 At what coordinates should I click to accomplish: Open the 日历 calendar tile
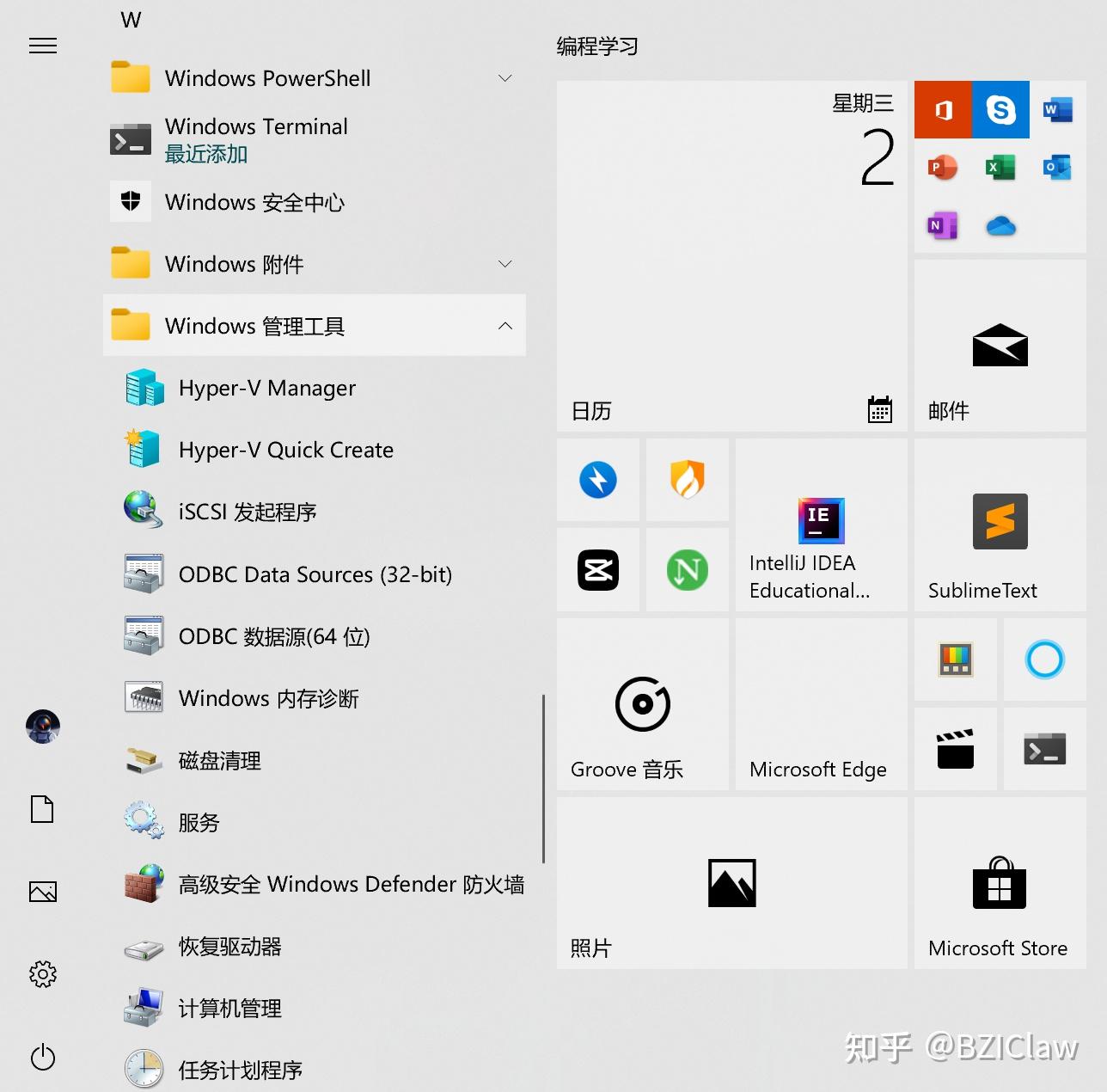tap(732, 256)
